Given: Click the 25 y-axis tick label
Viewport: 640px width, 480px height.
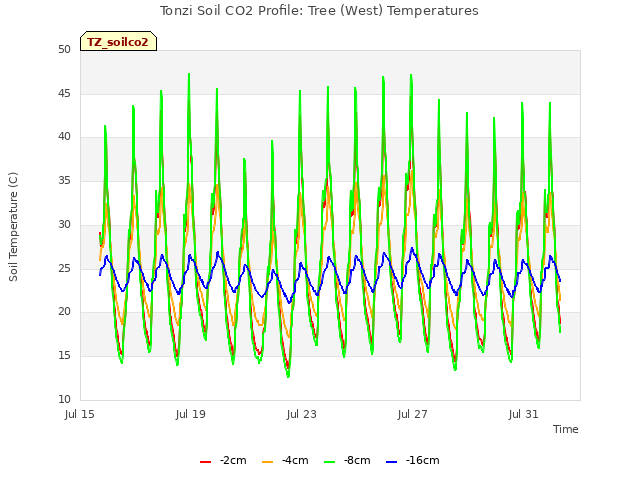Looking at the screenshot, I should pyautogui.click(x=64, y=268).
